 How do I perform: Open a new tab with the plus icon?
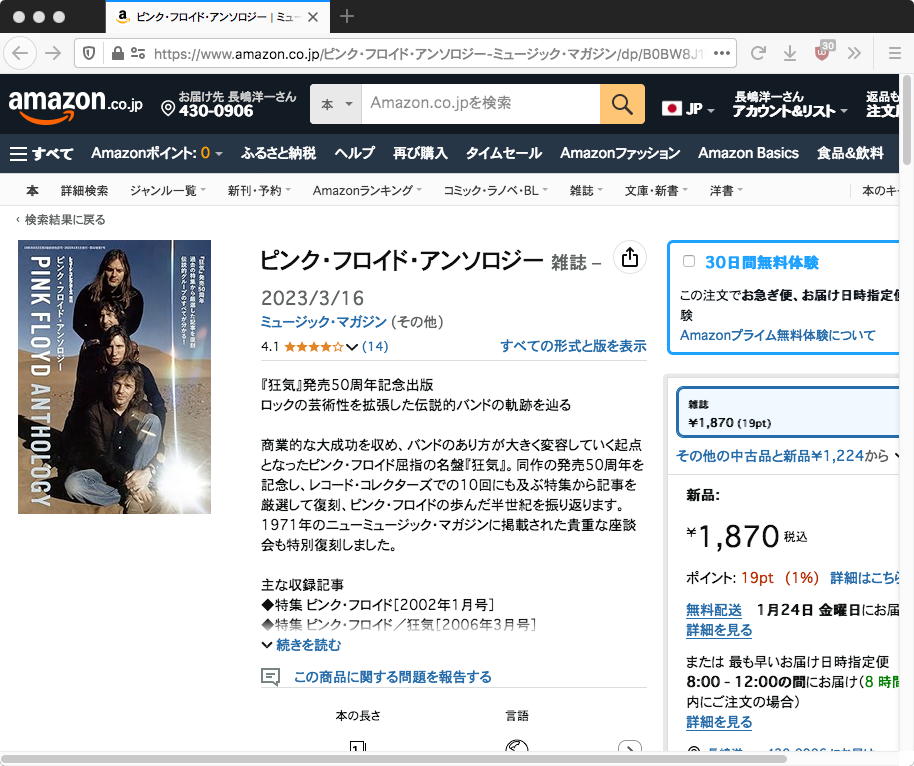346,16
